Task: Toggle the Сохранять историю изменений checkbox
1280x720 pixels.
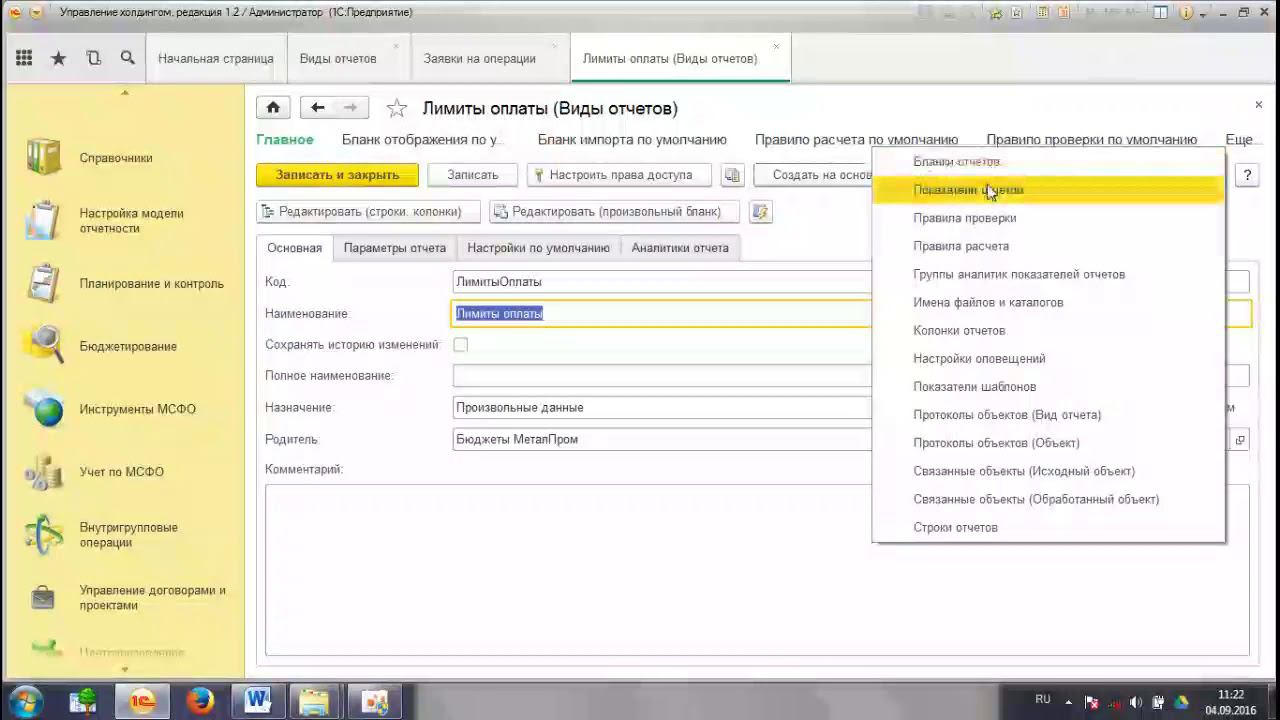Action: (x=460, y=345)
